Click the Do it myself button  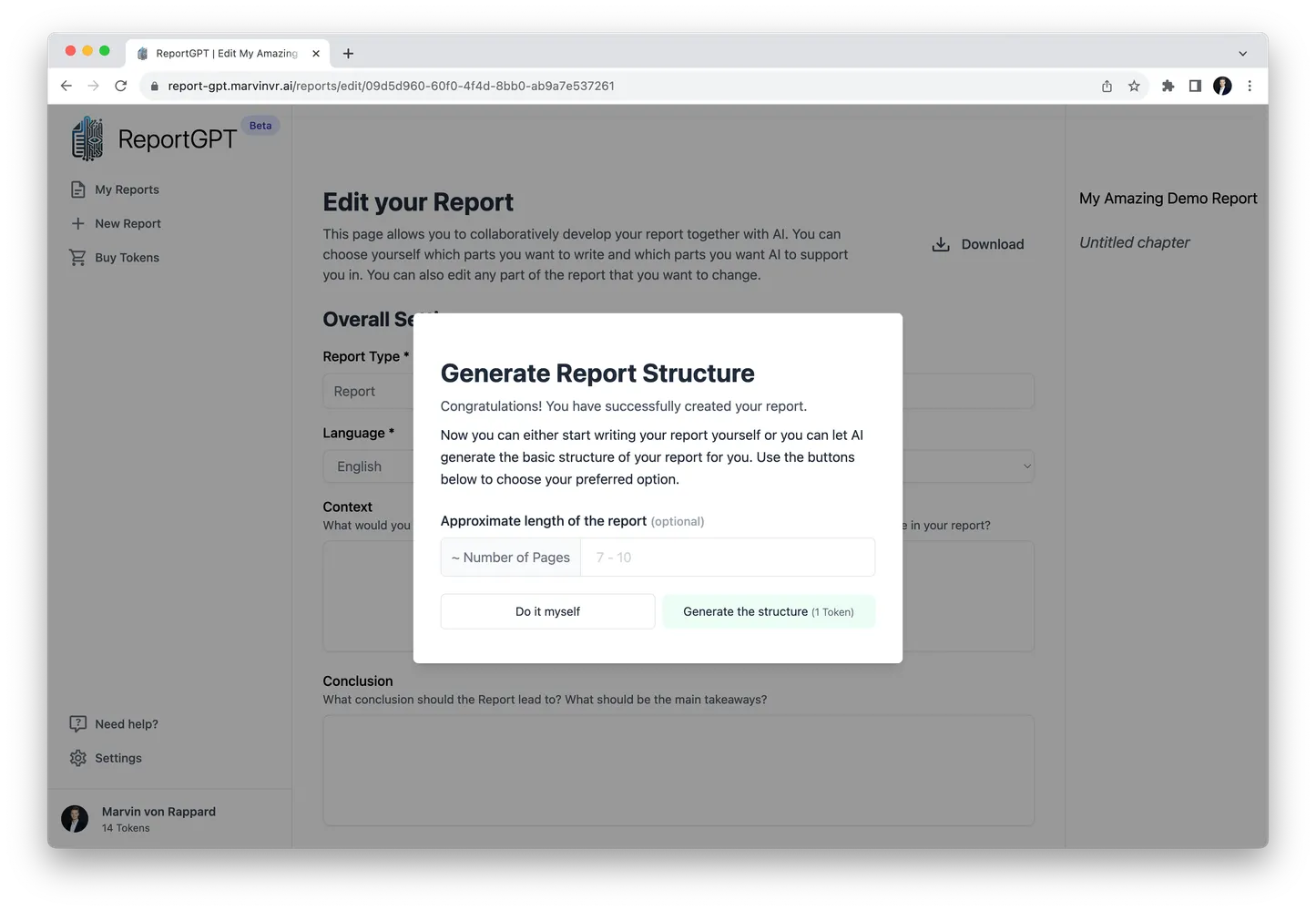tap(547, 611)
